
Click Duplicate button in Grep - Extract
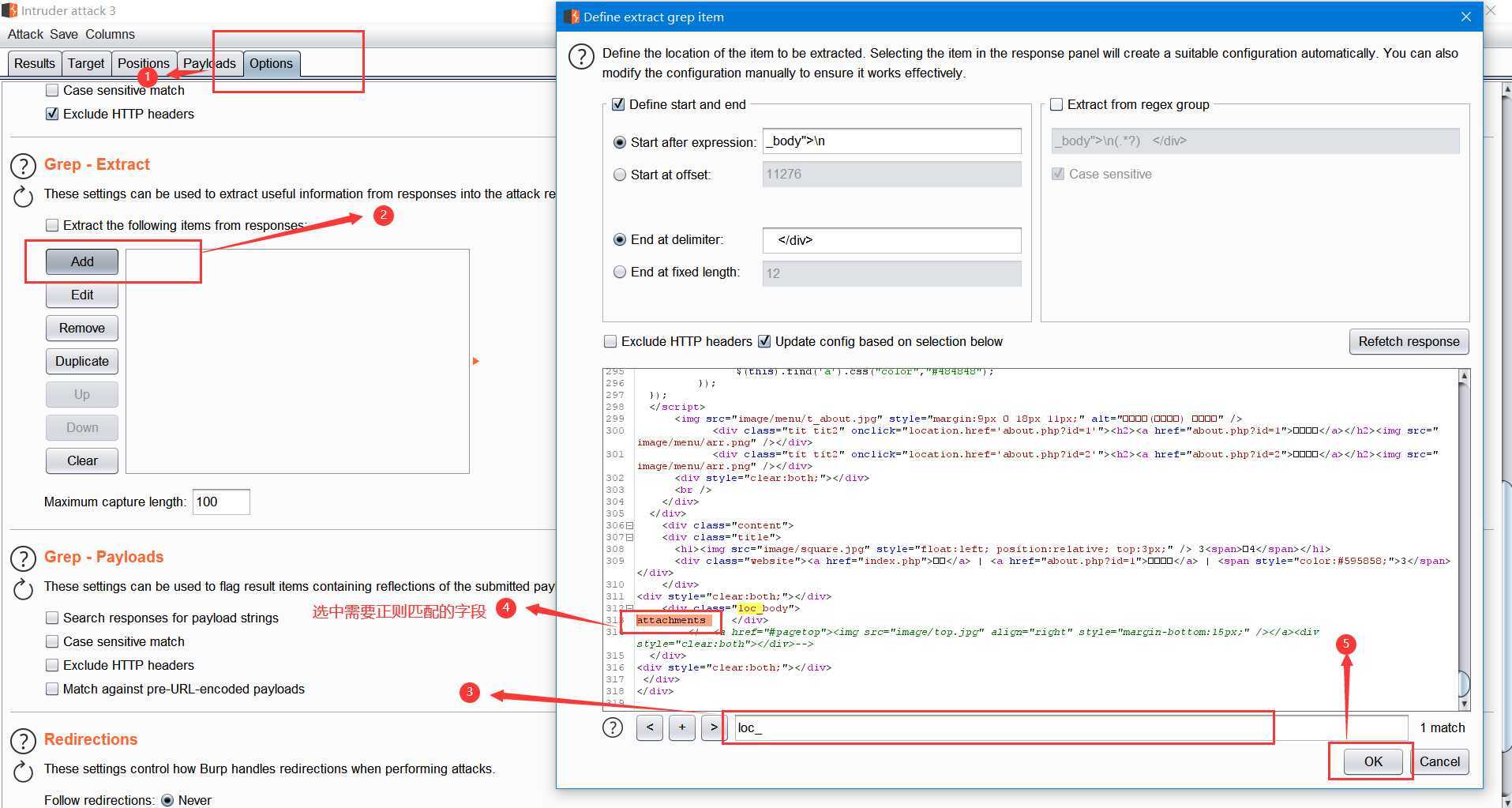click(82, 361)
